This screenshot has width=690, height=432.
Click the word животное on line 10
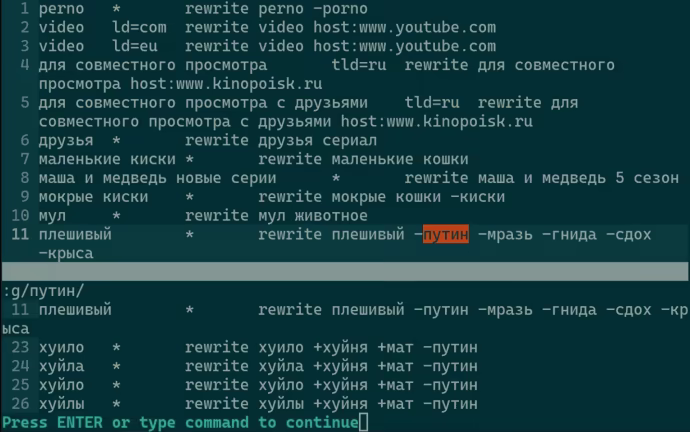point(331,216)
